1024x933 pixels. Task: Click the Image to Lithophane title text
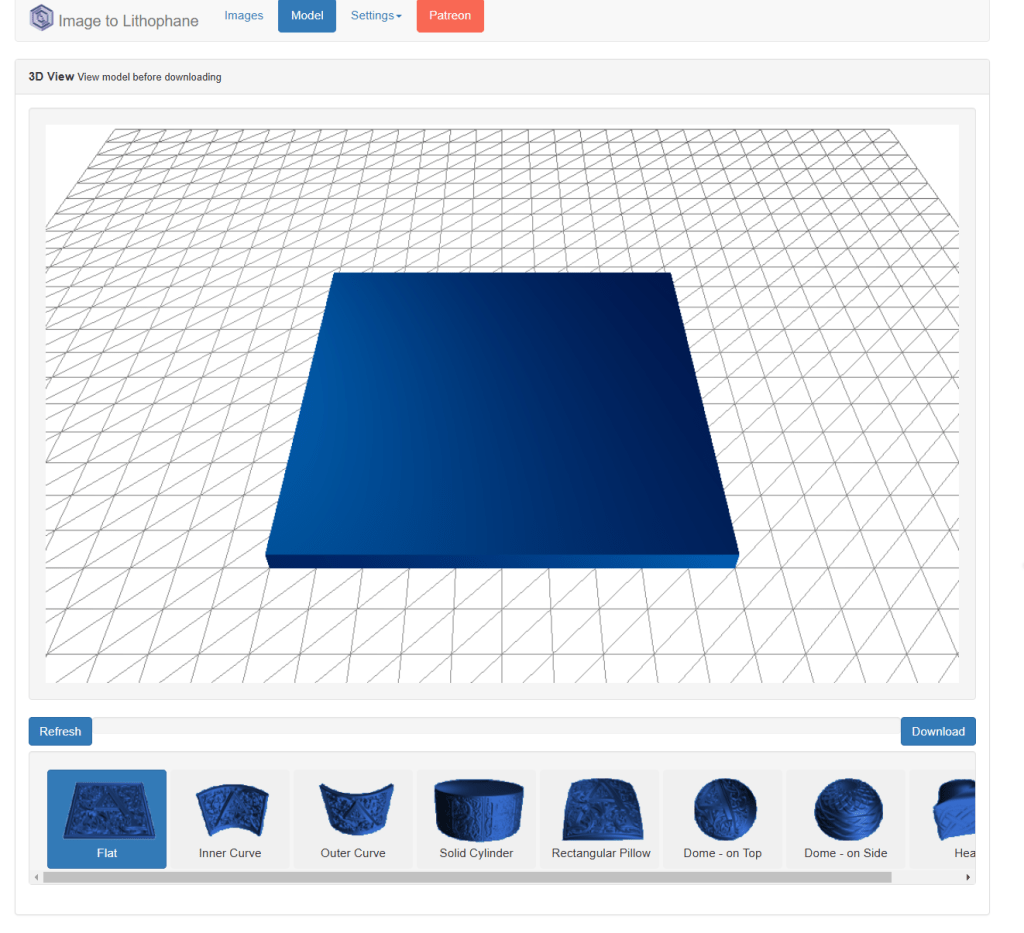point(128,20)
